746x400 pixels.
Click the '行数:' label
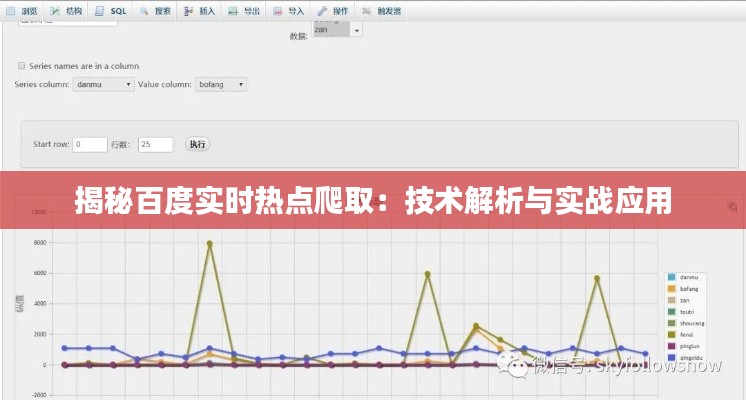click(x=120, y=144)
